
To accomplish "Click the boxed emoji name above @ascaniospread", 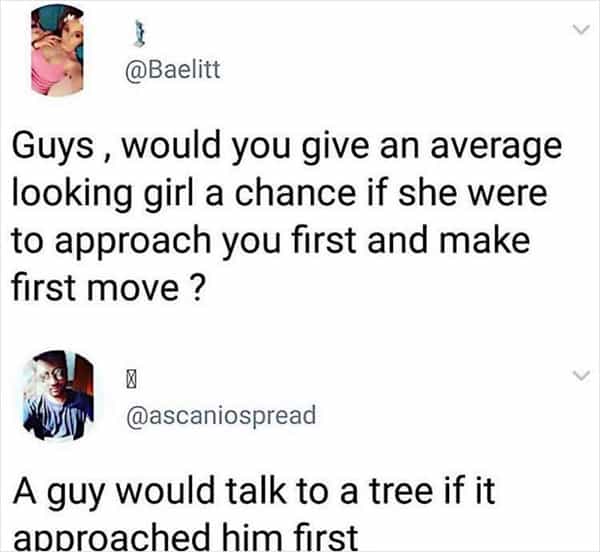I will 131,379.
